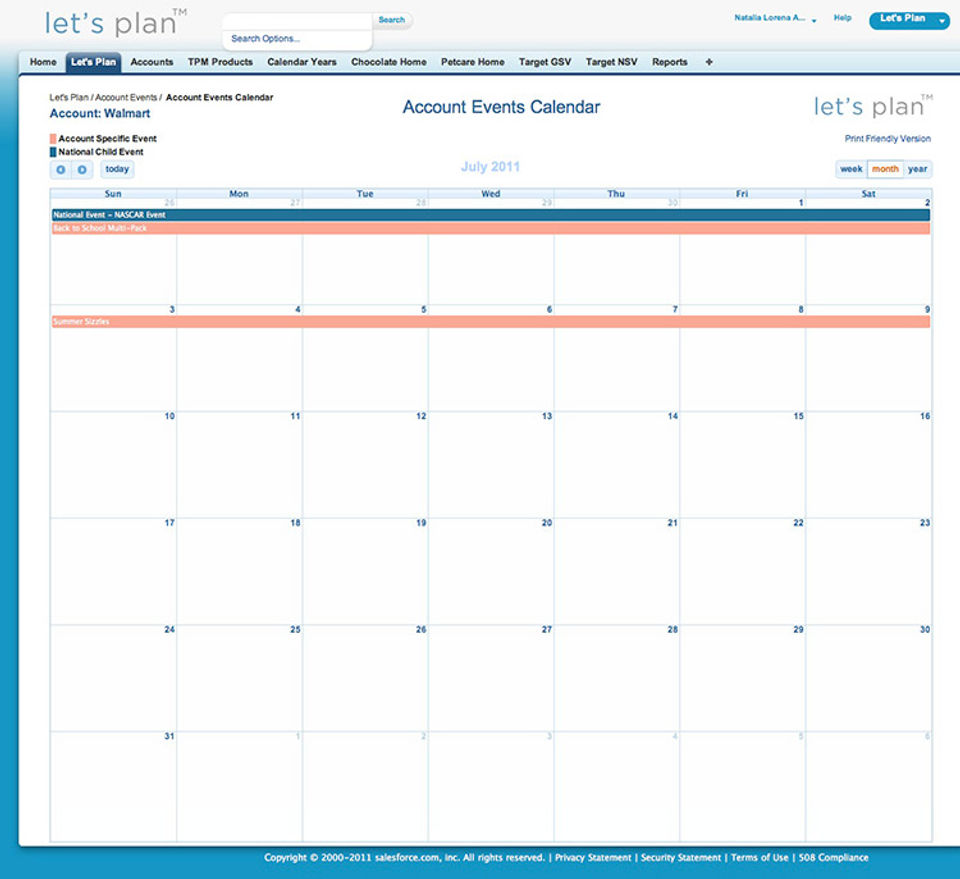Screen dimensions: 960x879
Task: Switch calendar to week view
Action: pyautogui.click(x=851, y=169)
